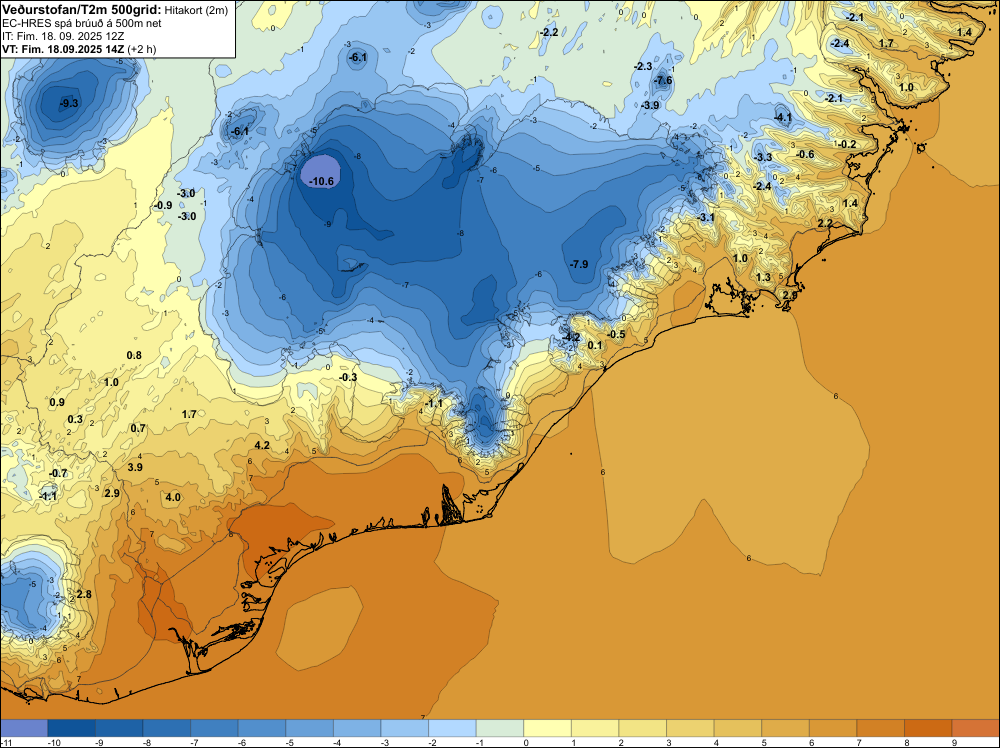Click the -2.3 temperature label
Screen dimensions: 1000x748
coord(643,66)
